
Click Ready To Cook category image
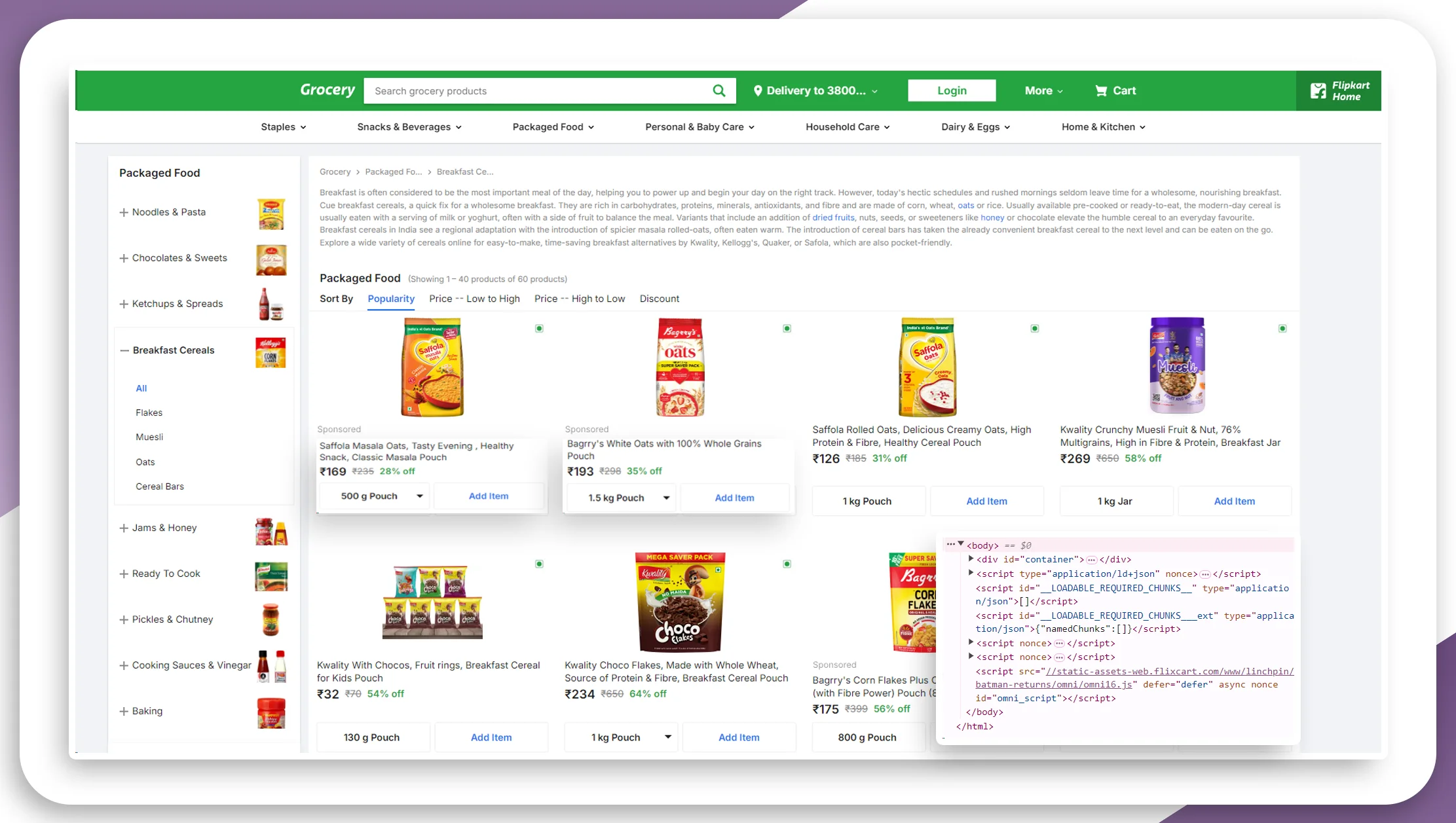[x=271, y=576]
